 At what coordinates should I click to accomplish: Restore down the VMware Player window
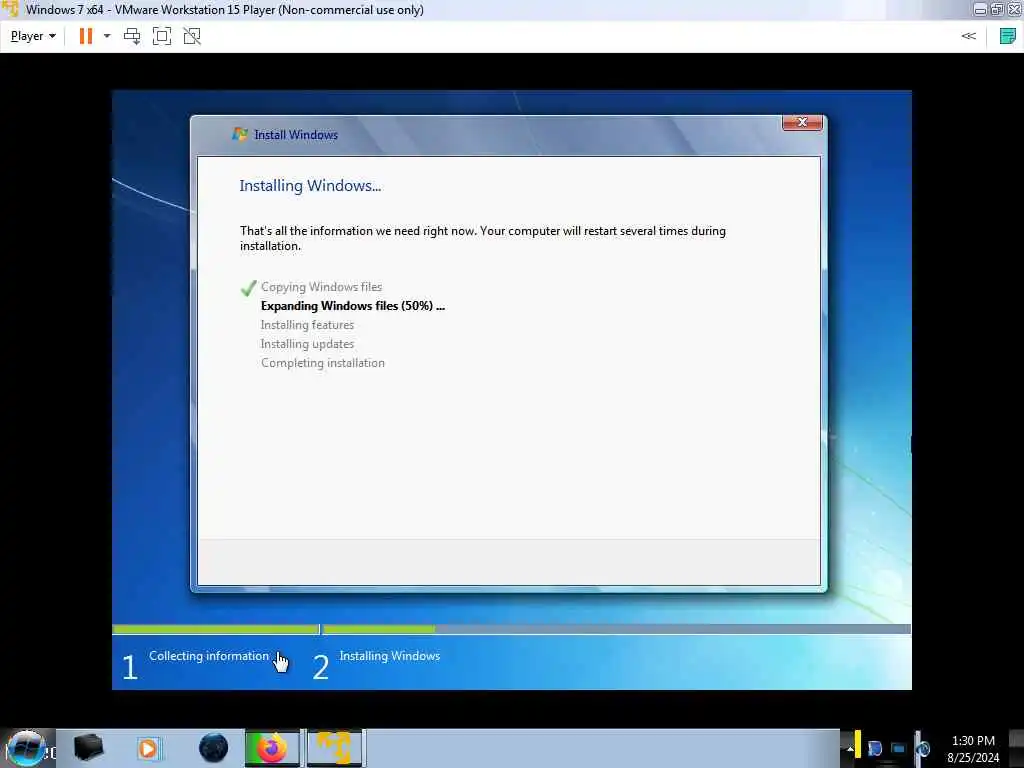(997, 10)
